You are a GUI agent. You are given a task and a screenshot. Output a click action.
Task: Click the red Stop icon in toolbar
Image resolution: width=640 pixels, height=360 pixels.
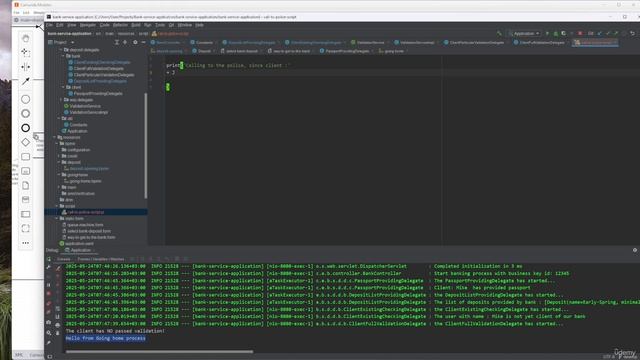(x=580, y=33)
